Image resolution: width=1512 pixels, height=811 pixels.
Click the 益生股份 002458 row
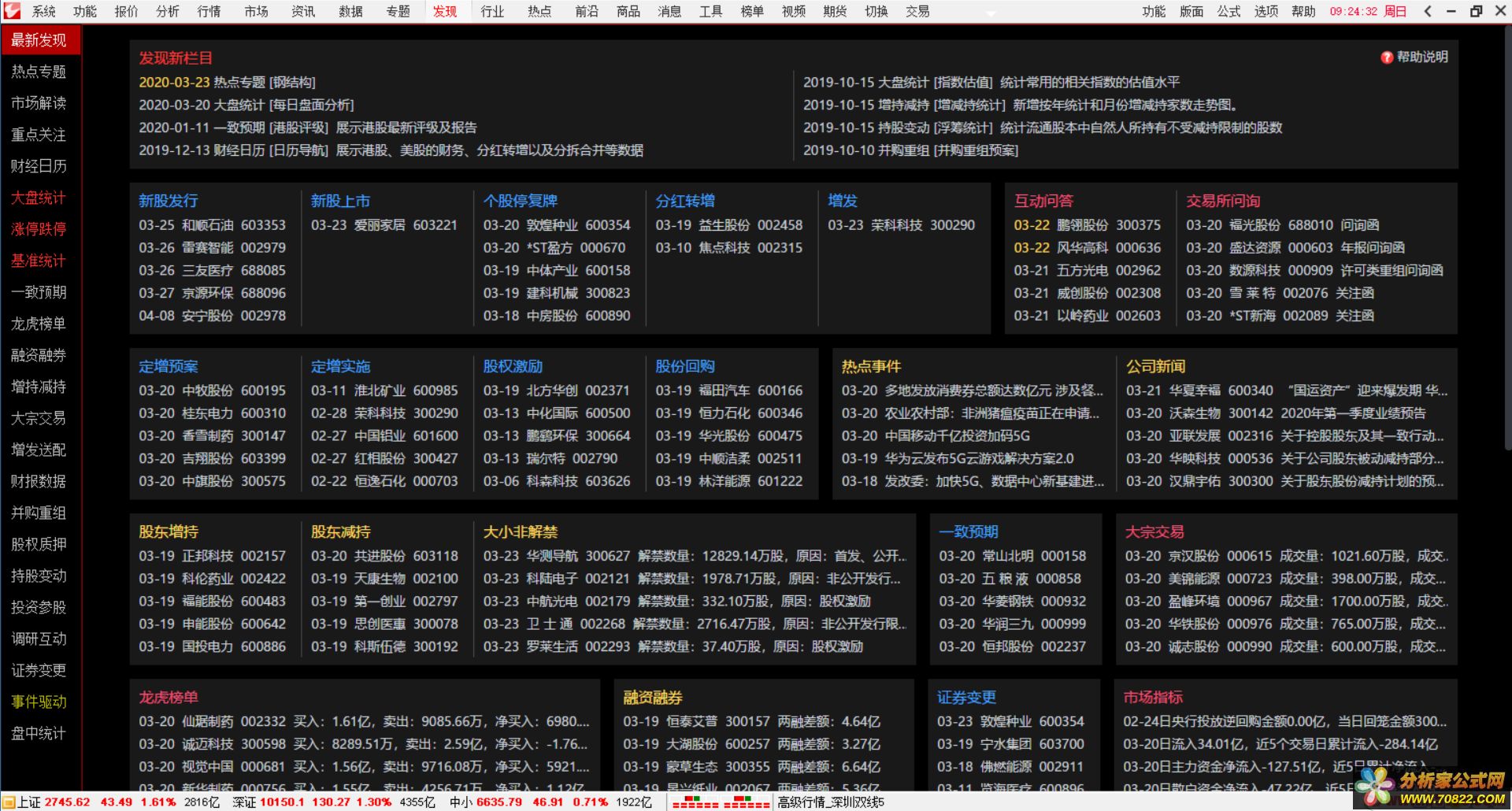pos(729,225)
